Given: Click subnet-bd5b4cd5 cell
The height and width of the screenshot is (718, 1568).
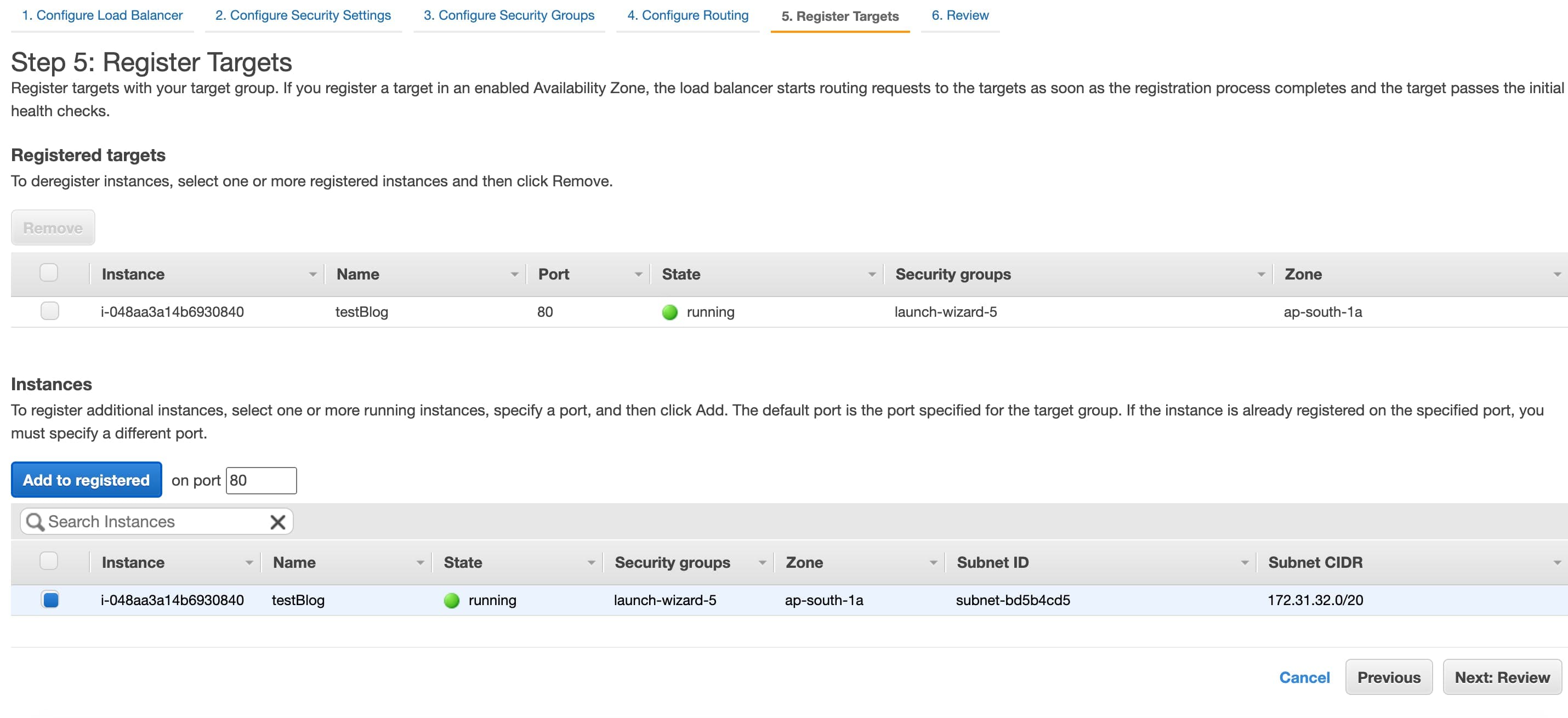Looking at the screenshot, I should [x=1013, y=601].
